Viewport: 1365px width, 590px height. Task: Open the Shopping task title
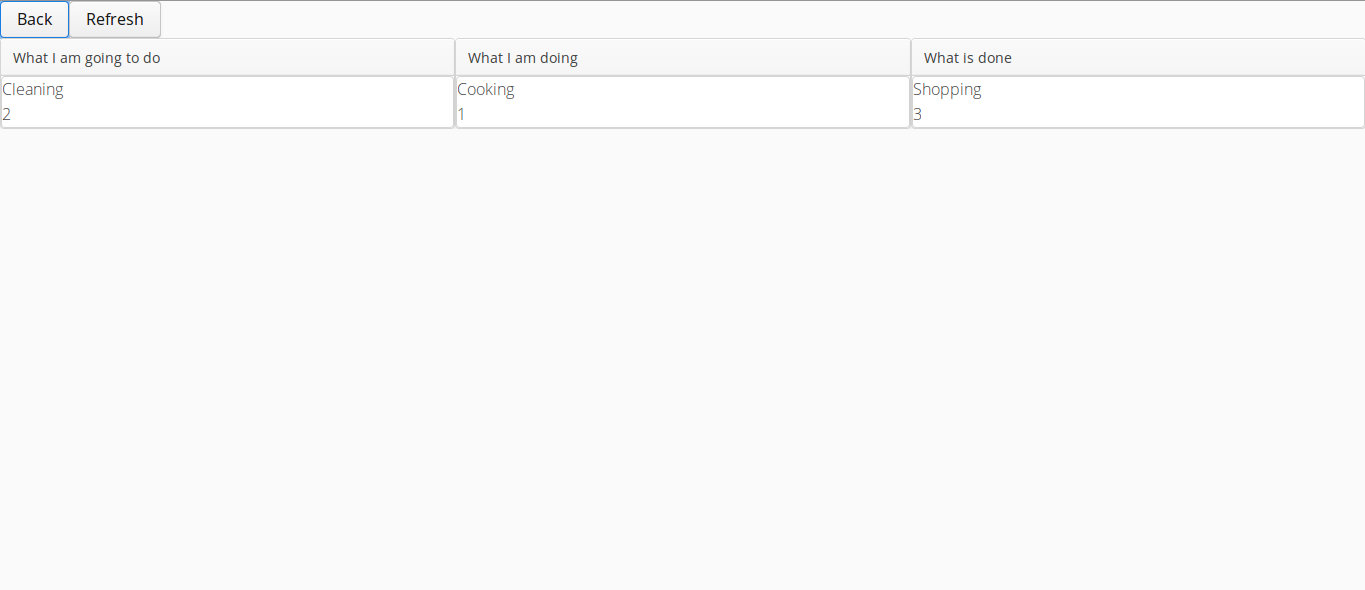point(947,89)
